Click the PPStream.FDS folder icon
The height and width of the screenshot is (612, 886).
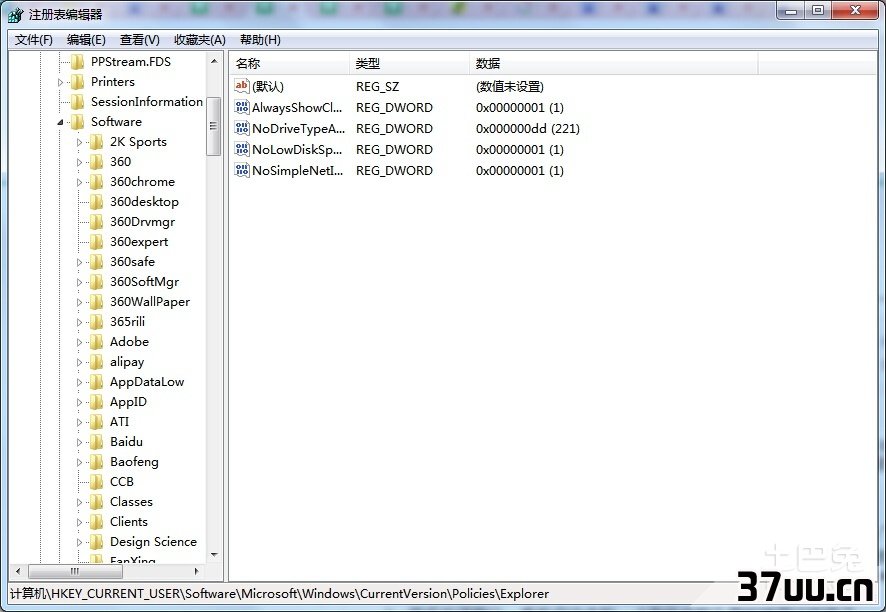click(77, 62)
